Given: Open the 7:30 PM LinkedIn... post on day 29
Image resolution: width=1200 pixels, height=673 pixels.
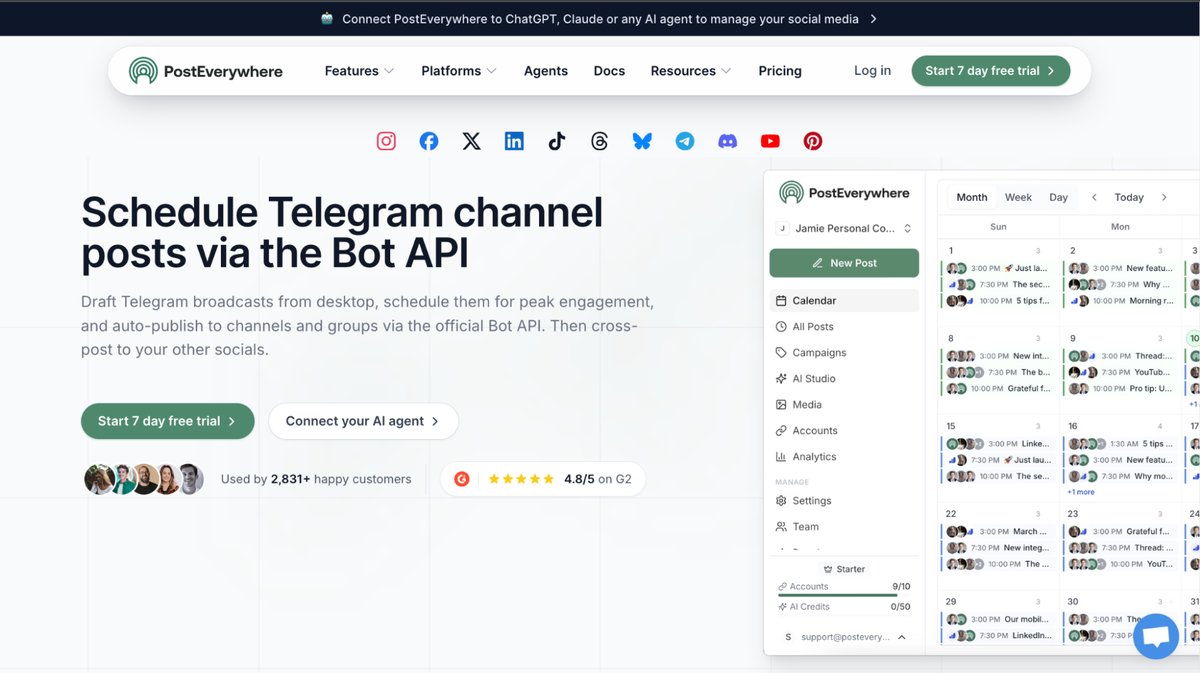Looking at the screenshot, I should (x=998, y=635).
